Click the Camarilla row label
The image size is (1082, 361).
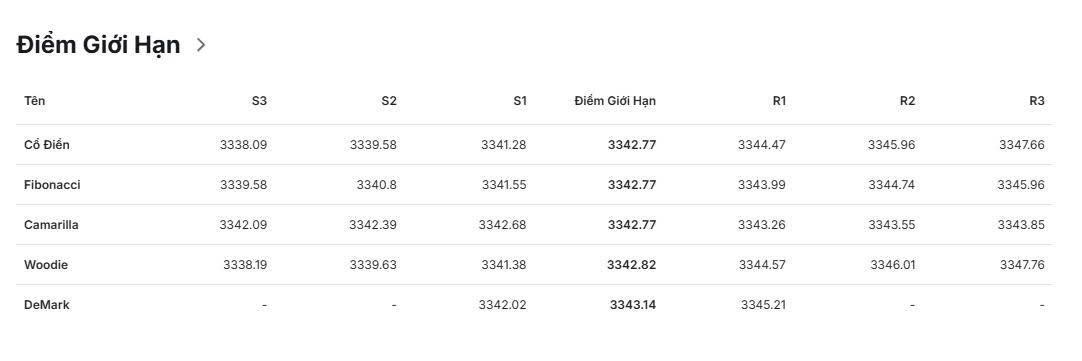[x=51, y=225]
